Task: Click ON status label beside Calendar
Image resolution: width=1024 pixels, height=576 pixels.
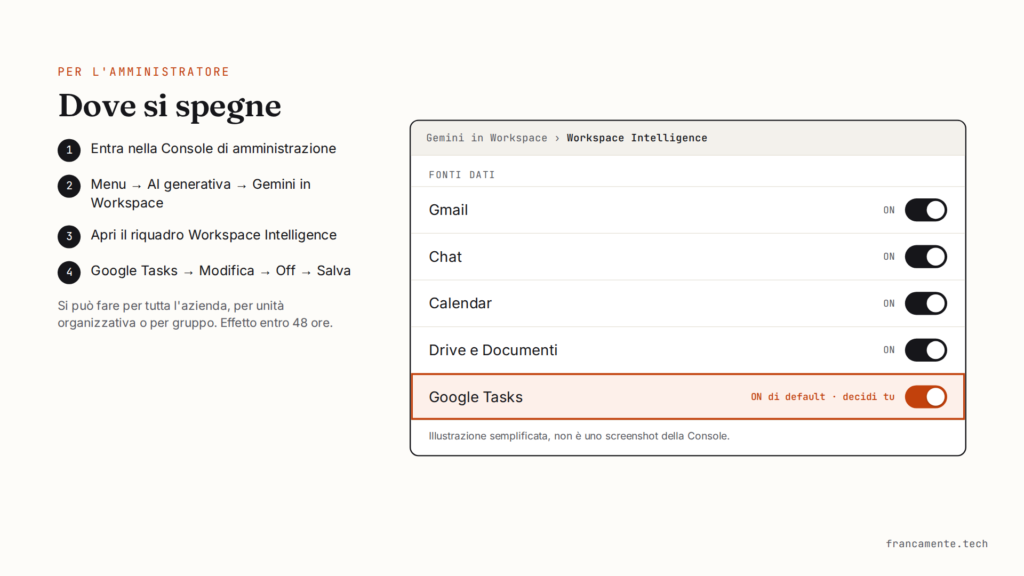Action: point(889,304)
